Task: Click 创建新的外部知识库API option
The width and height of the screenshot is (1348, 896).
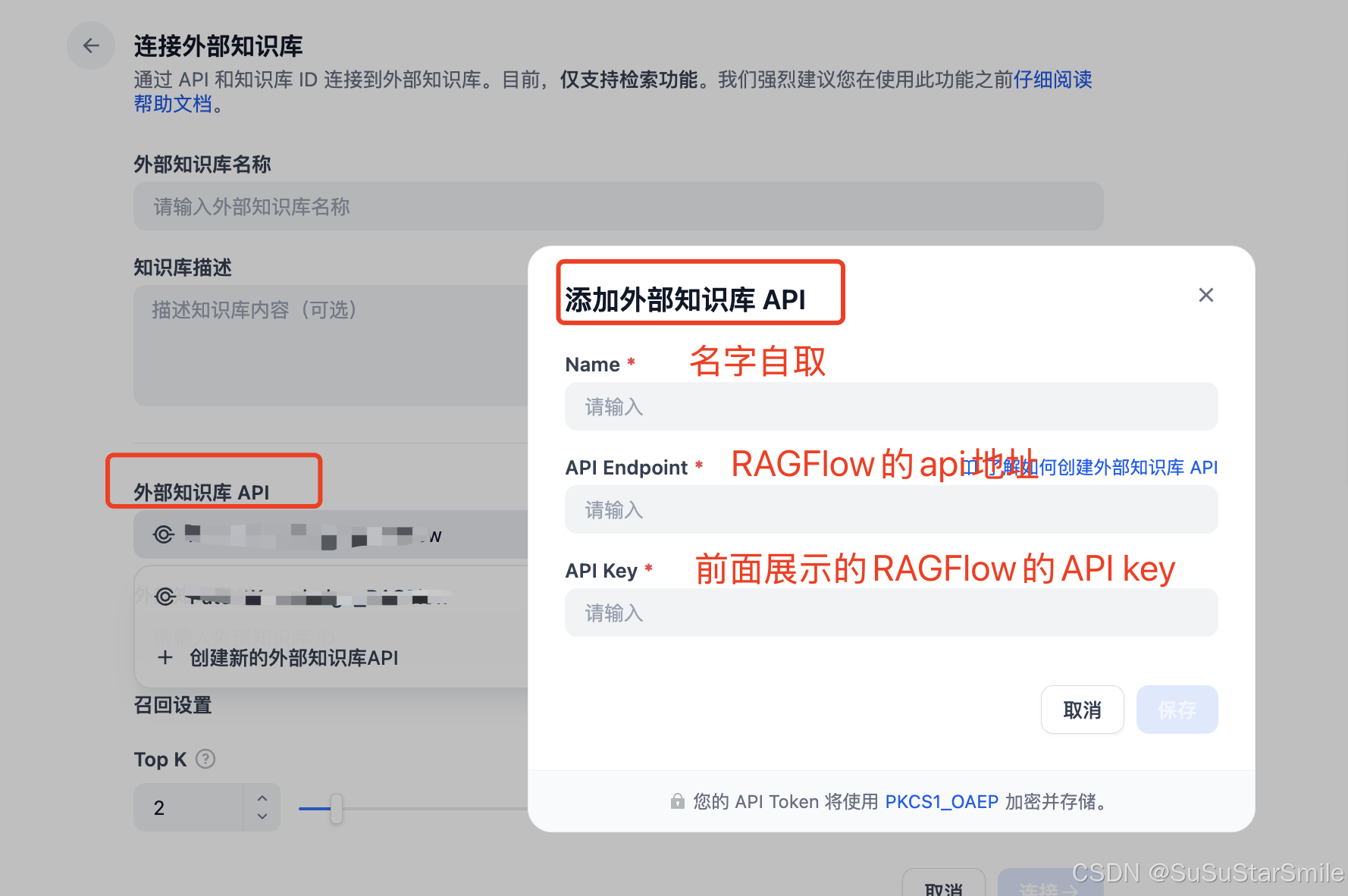Action: [x=293, y=657]
